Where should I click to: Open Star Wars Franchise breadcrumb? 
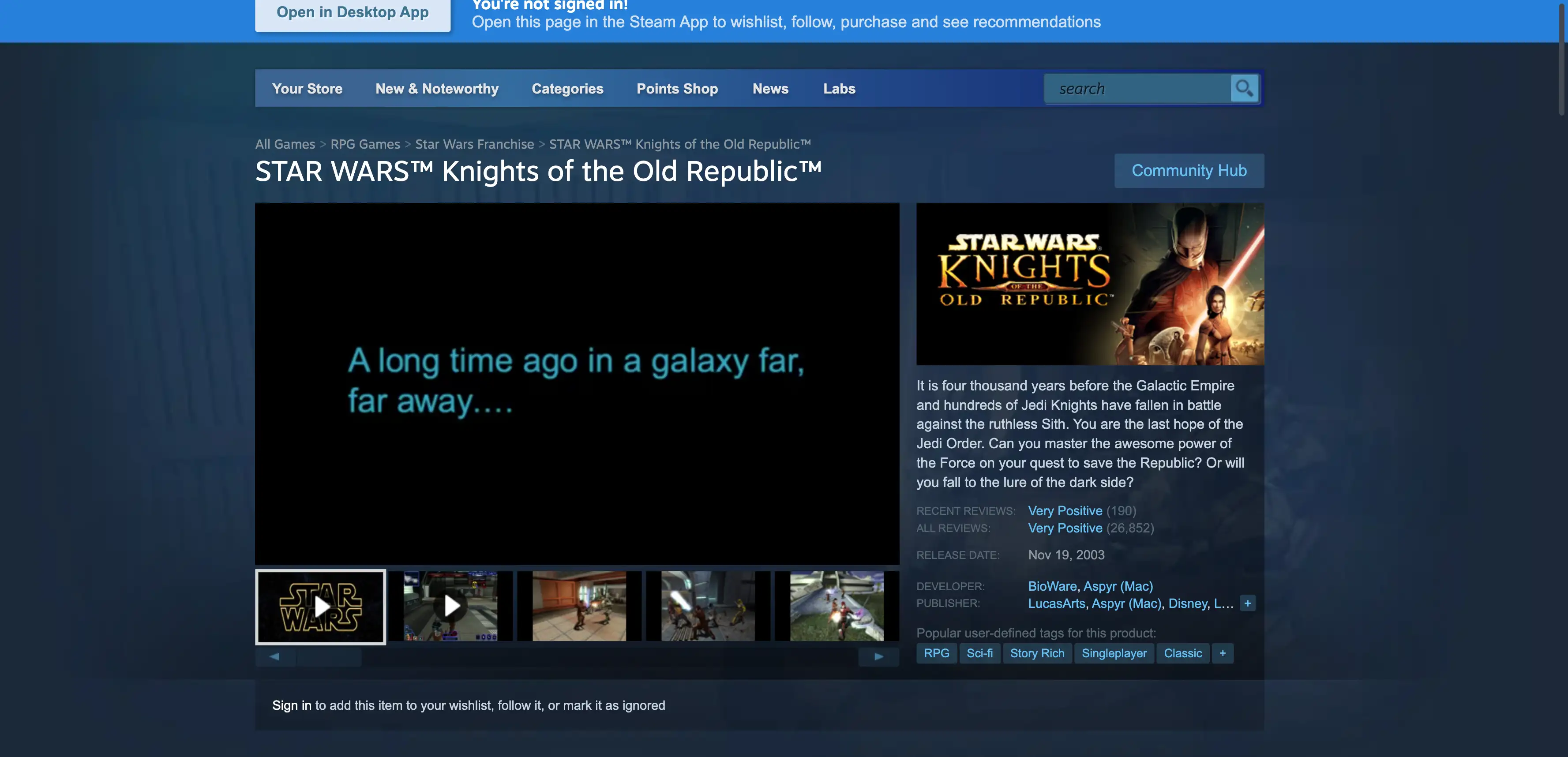pos(474,144)
